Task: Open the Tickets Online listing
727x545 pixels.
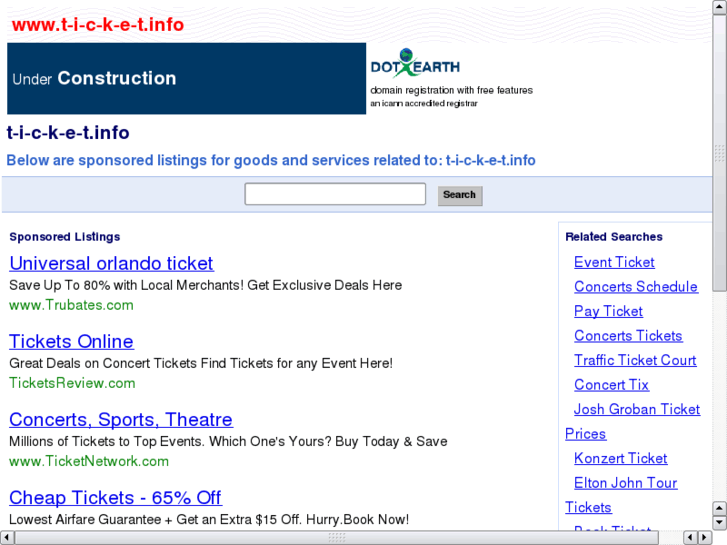Action: click(x=71, y=341)
